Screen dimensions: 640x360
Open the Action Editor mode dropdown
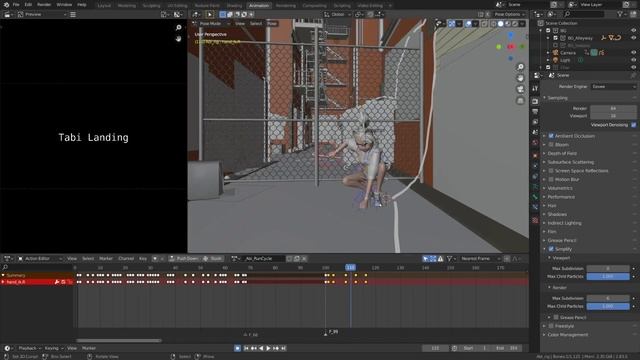coord(40,259)
